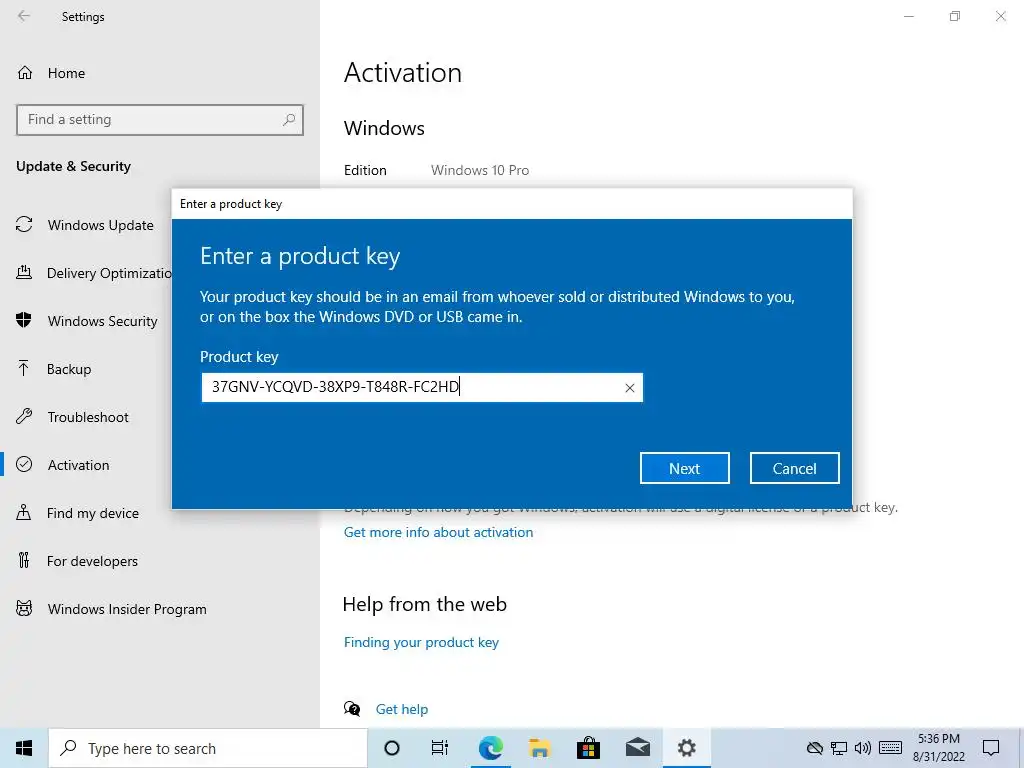Image resolution: width=1024 pixels, height=768 pixels.
Task: Open File Explorer from the taskbar
Action: click(x=539, y=748)
